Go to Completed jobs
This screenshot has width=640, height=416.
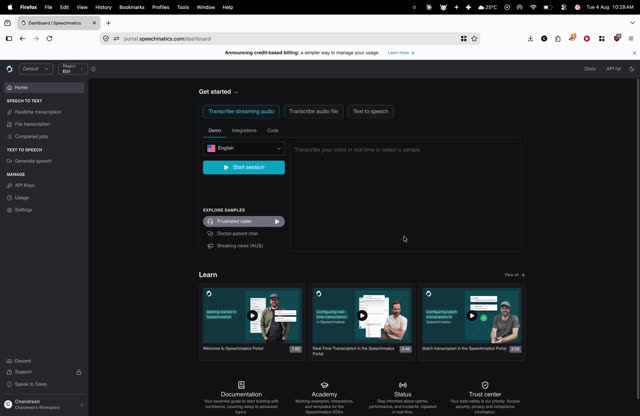coord(31,136)
